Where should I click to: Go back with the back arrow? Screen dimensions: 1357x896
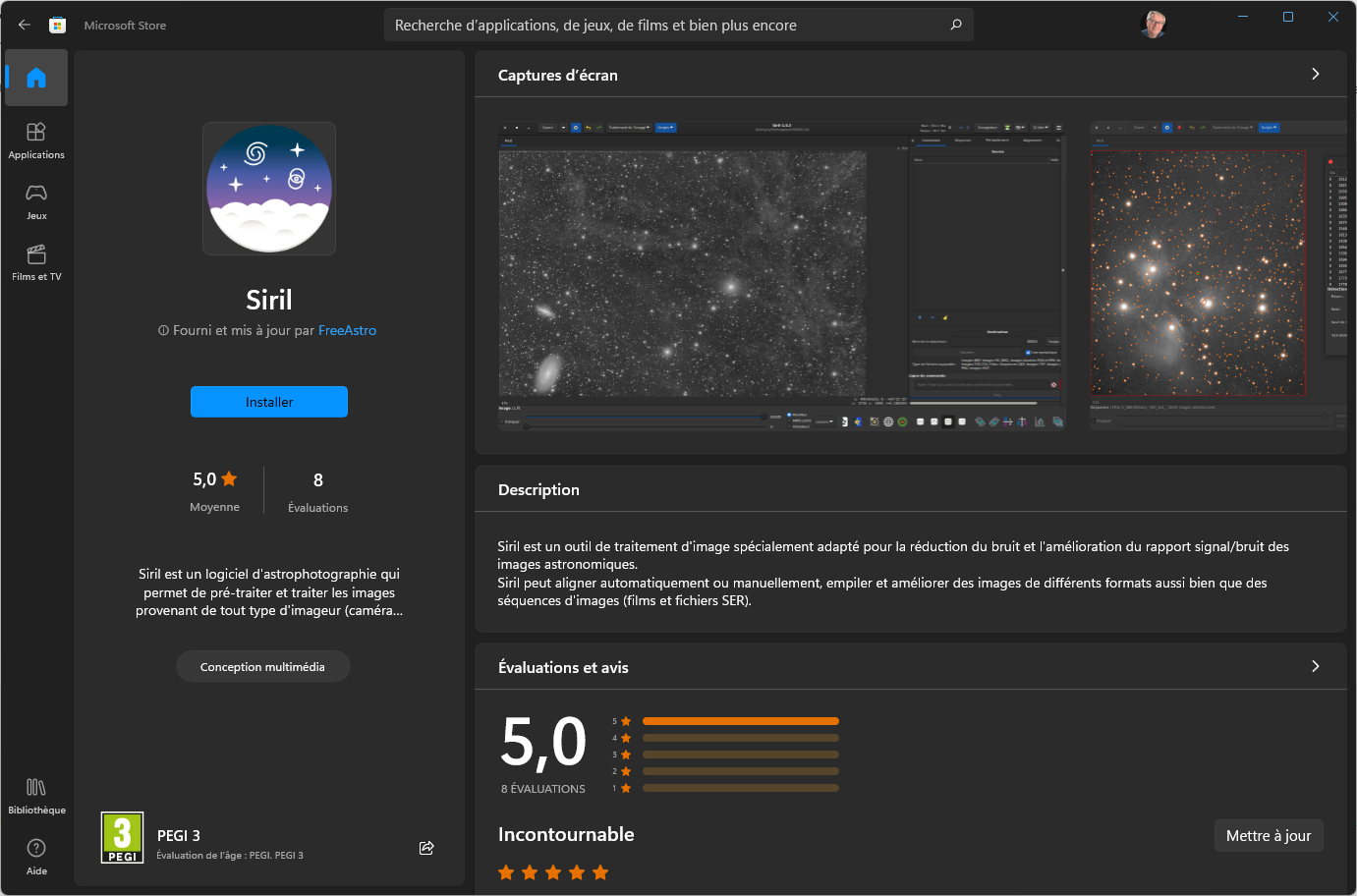(25, 25)
